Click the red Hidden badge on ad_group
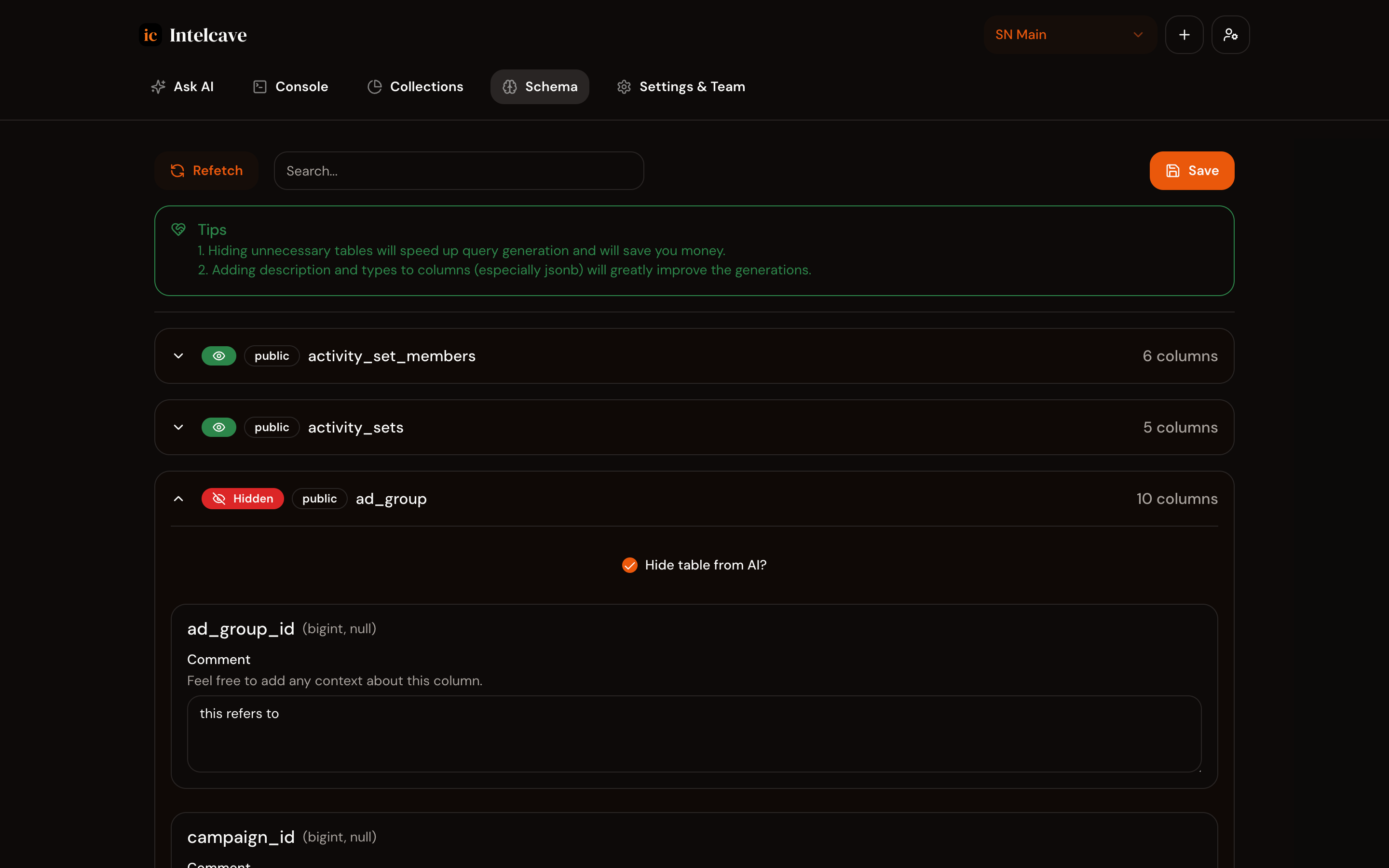The height and width of the screenshot is (868, 1389). click(x=242, y=499)
